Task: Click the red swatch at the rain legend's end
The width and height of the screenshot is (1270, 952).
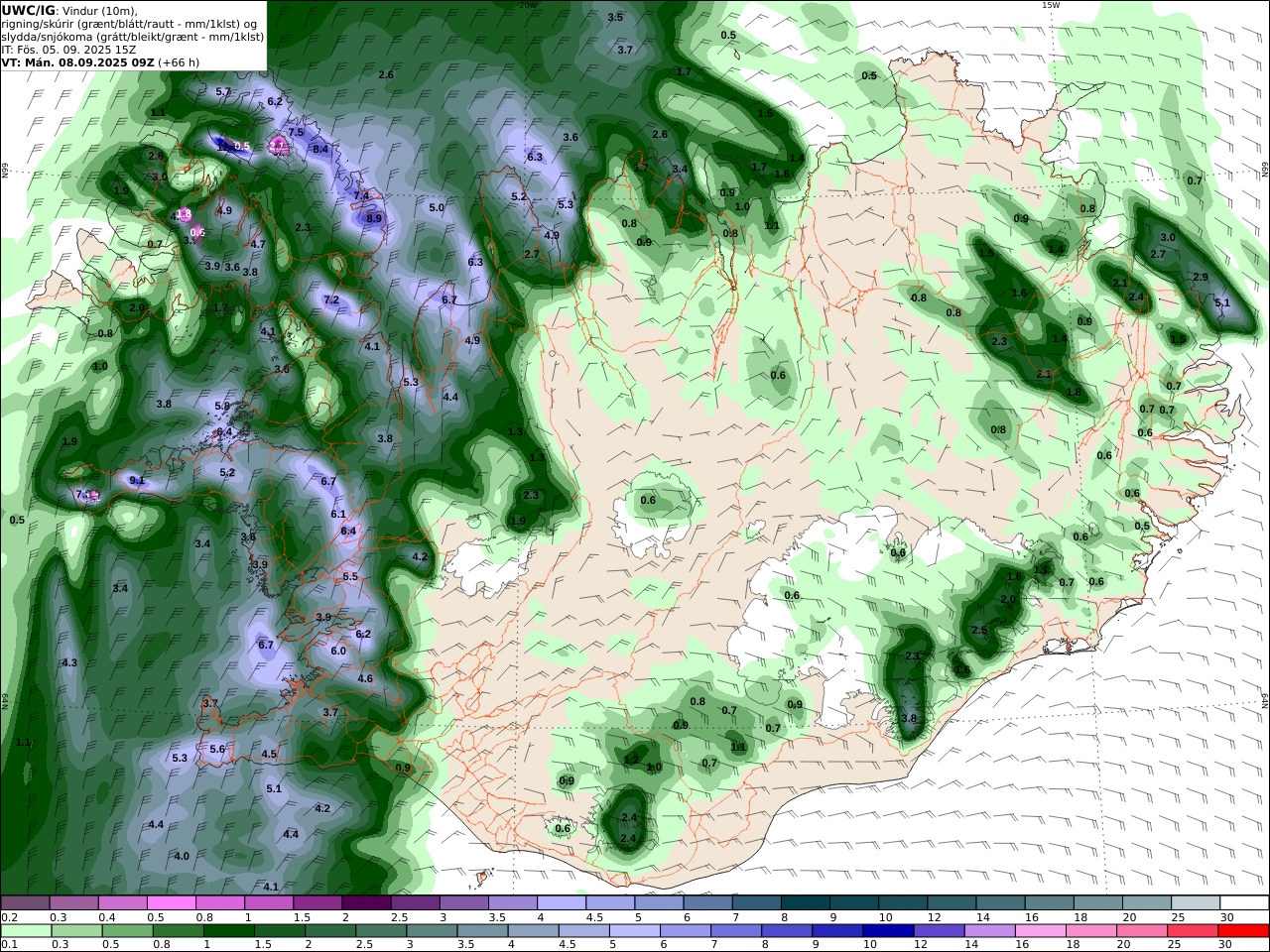Action: click(1244, 931)
